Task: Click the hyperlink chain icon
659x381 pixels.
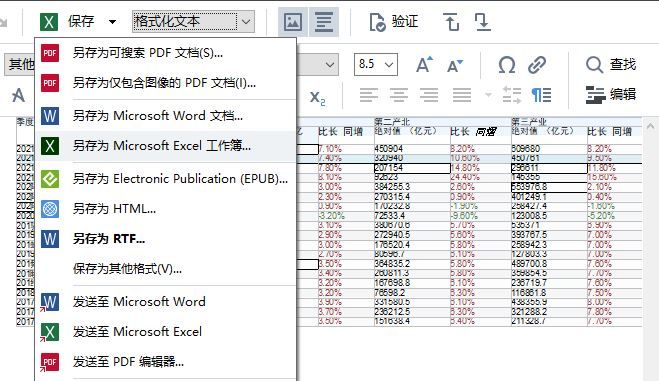Action: point(537,65)
